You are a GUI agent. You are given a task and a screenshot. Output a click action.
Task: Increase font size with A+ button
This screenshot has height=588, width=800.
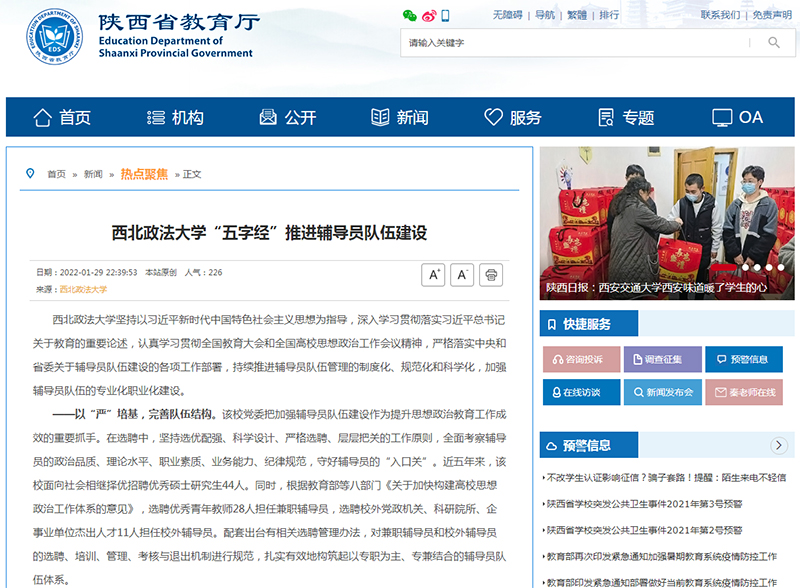point(433,275)
